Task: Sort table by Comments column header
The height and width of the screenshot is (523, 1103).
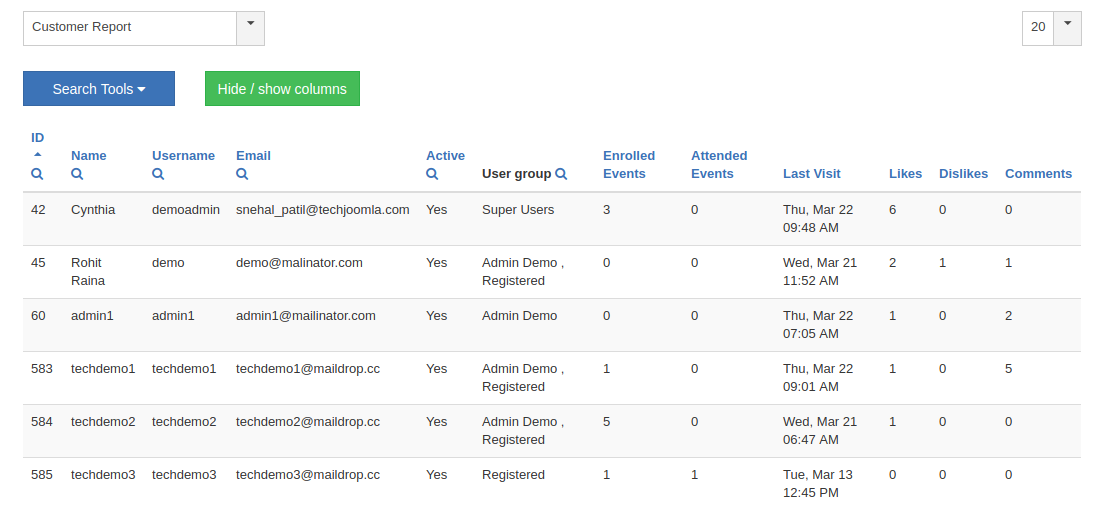Action: [x=1038, y=174]
